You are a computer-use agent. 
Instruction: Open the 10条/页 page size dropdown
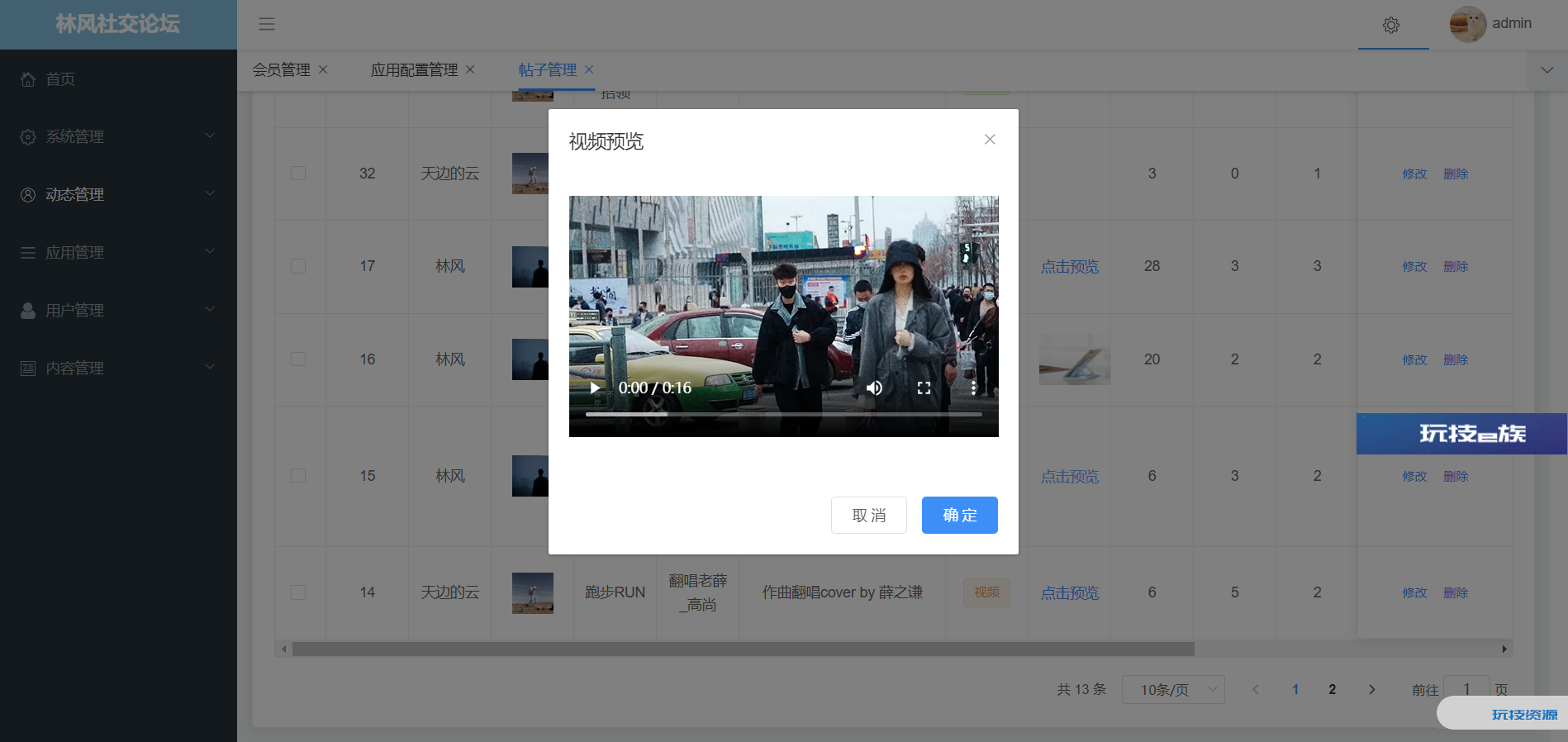pyautogui.click(x=1173, y=689)
